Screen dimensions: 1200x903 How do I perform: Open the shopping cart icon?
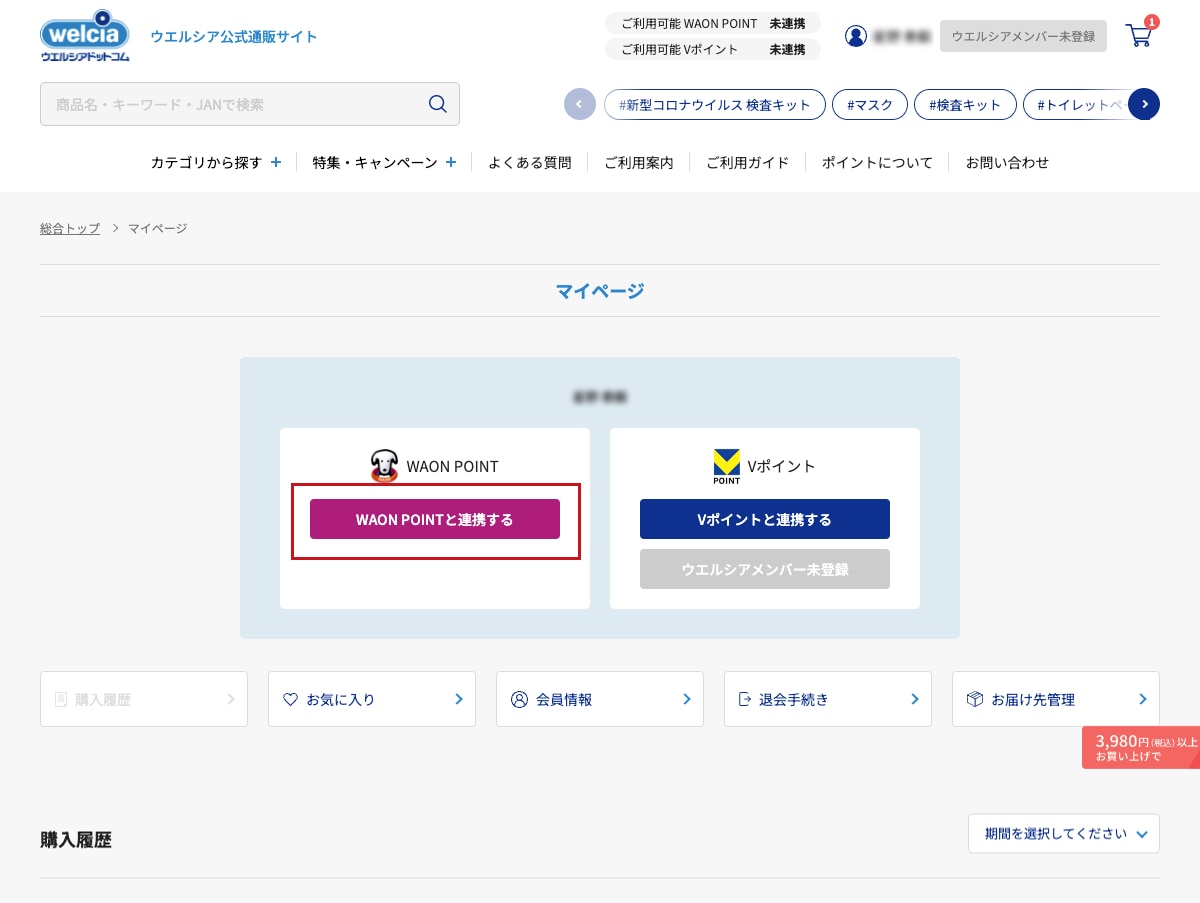tap(1138, 36)
